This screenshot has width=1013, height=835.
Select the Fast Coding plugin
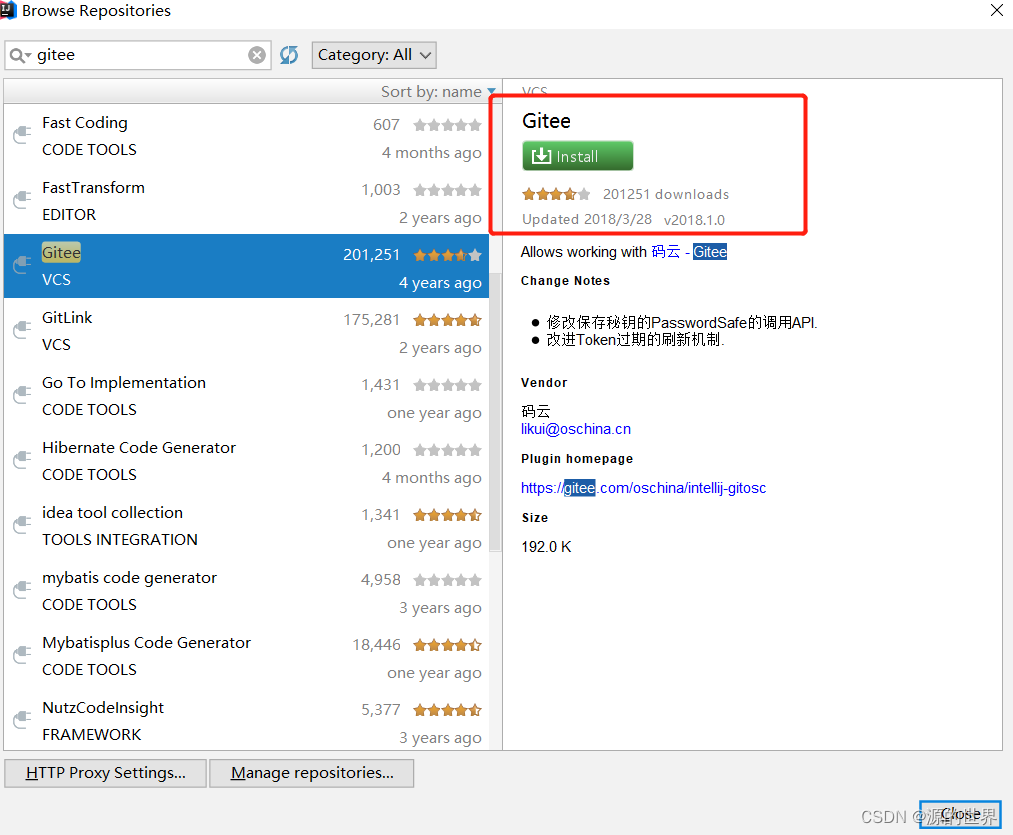[246, 136]
